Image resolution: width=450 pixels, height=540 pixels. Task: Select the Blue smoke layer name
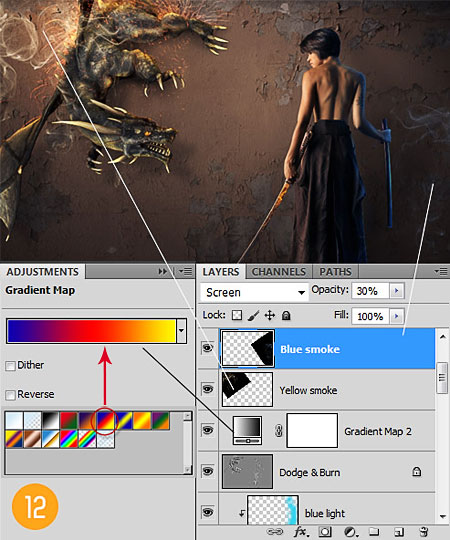[x=310, y=349]
